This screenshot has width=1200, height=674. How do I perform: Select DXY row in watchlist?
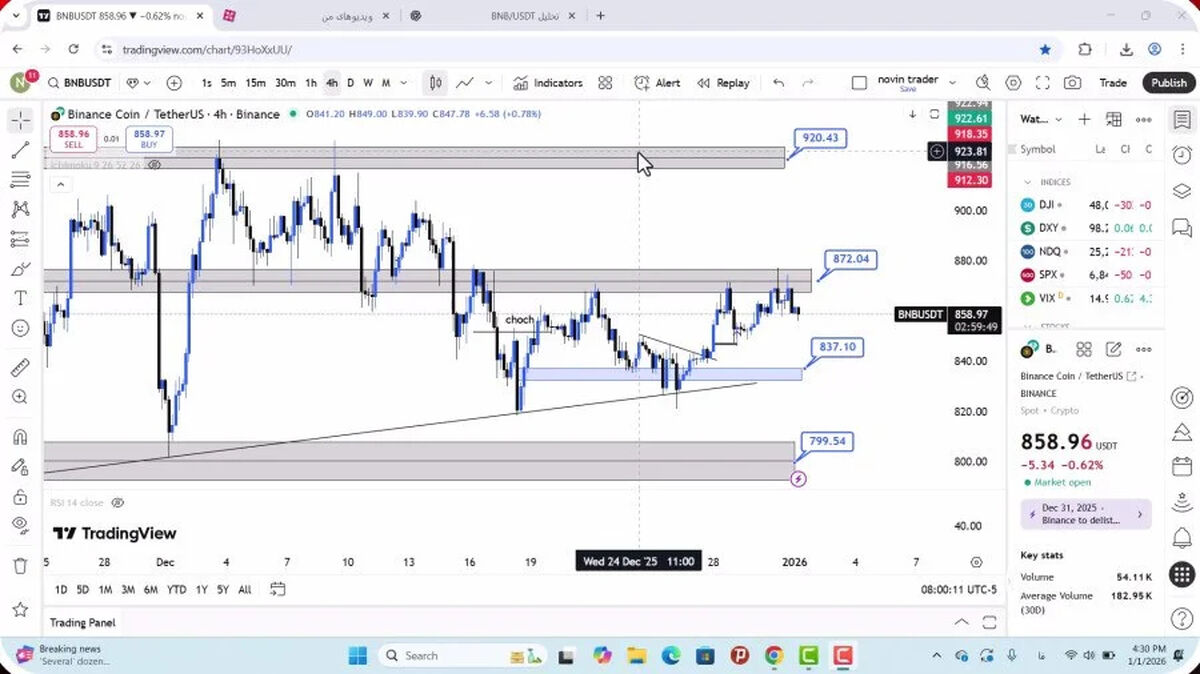pos(1086,228)
